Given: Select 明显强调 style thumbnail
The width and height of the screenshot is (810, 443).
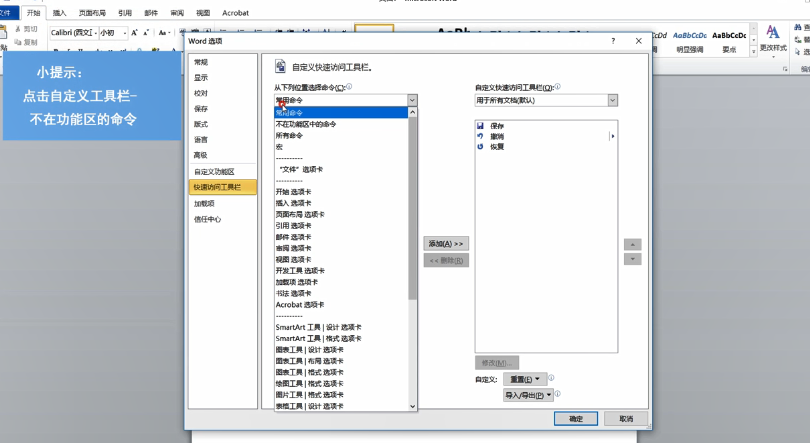Looking at the screenshot, I should click(690, 41).
